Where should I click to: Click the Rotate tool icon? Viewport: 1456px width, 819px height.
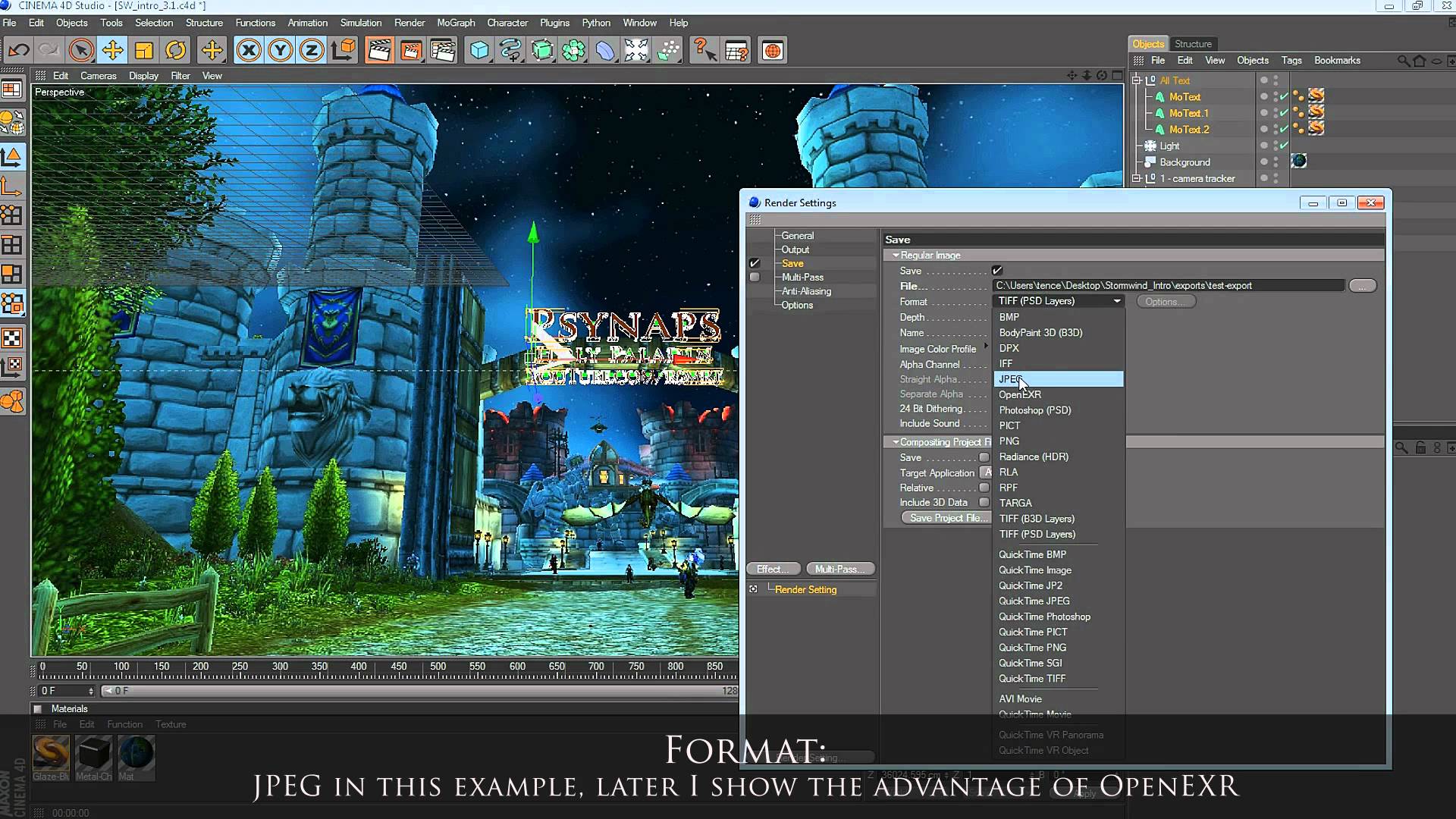pyautogui.click(x=175, y=49)
